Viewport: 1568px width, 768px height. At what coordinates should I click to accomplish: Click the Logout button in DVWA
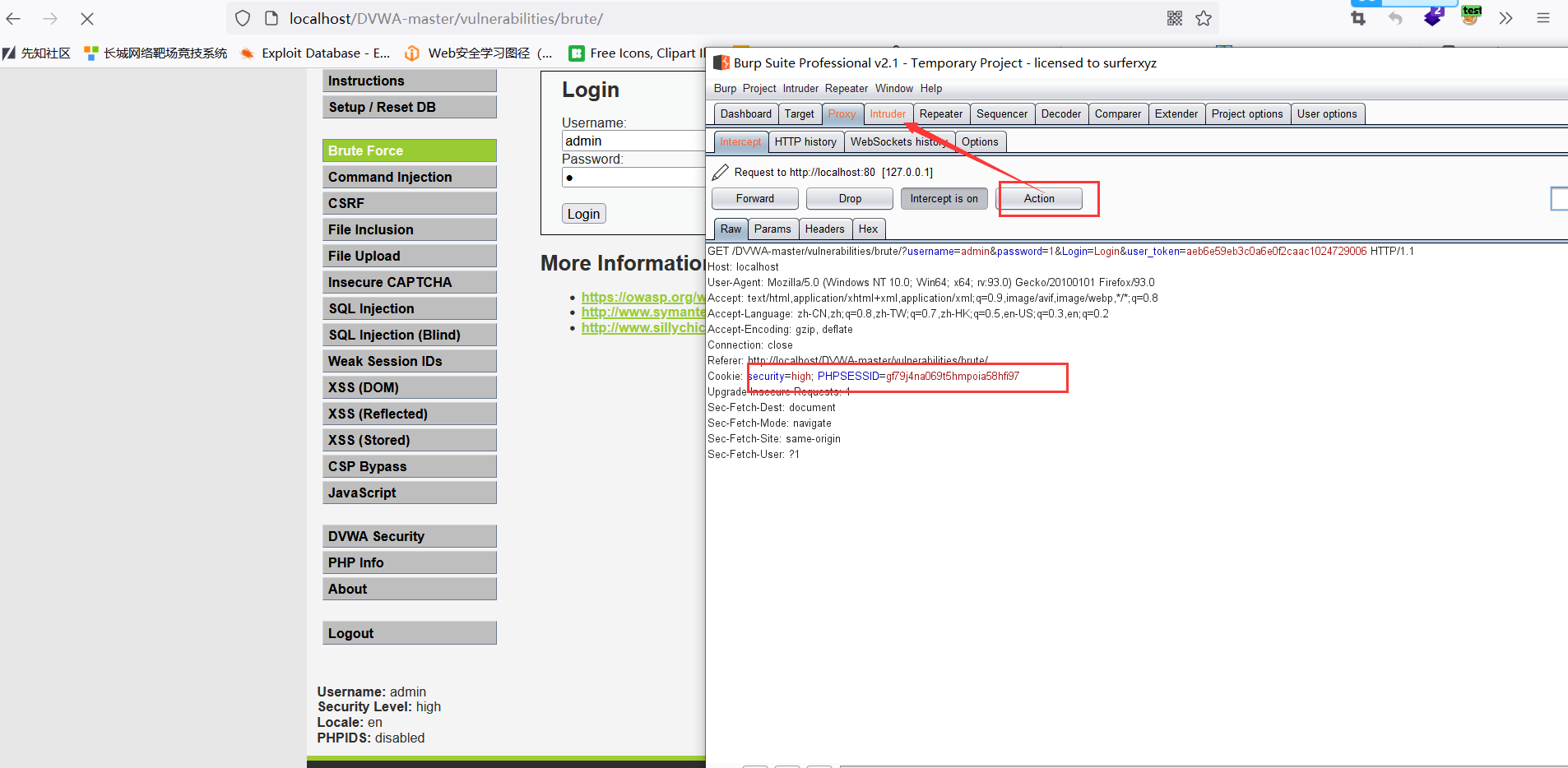[410, 633]
